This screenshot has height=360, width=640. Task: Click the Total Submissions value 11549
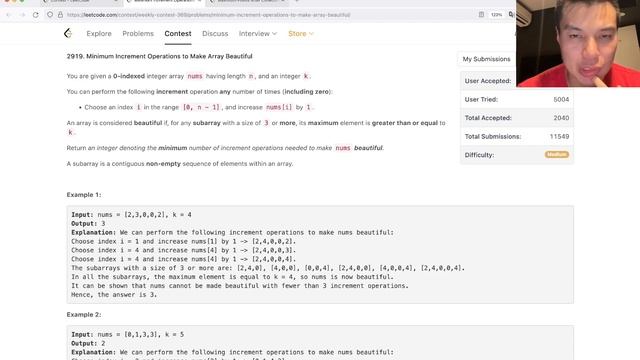[x=559, y=136]
